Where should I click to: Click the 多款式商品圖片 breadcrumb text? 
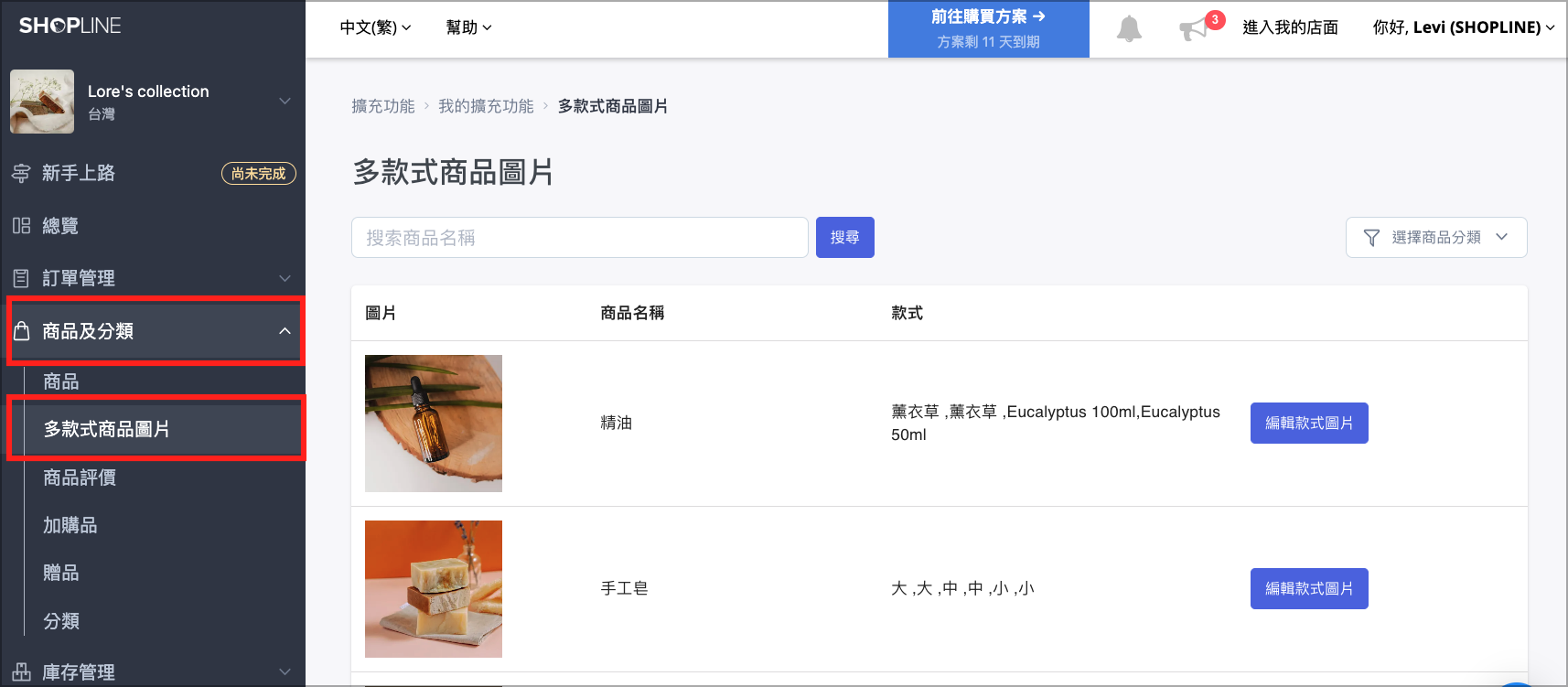[x=613, y=106]
